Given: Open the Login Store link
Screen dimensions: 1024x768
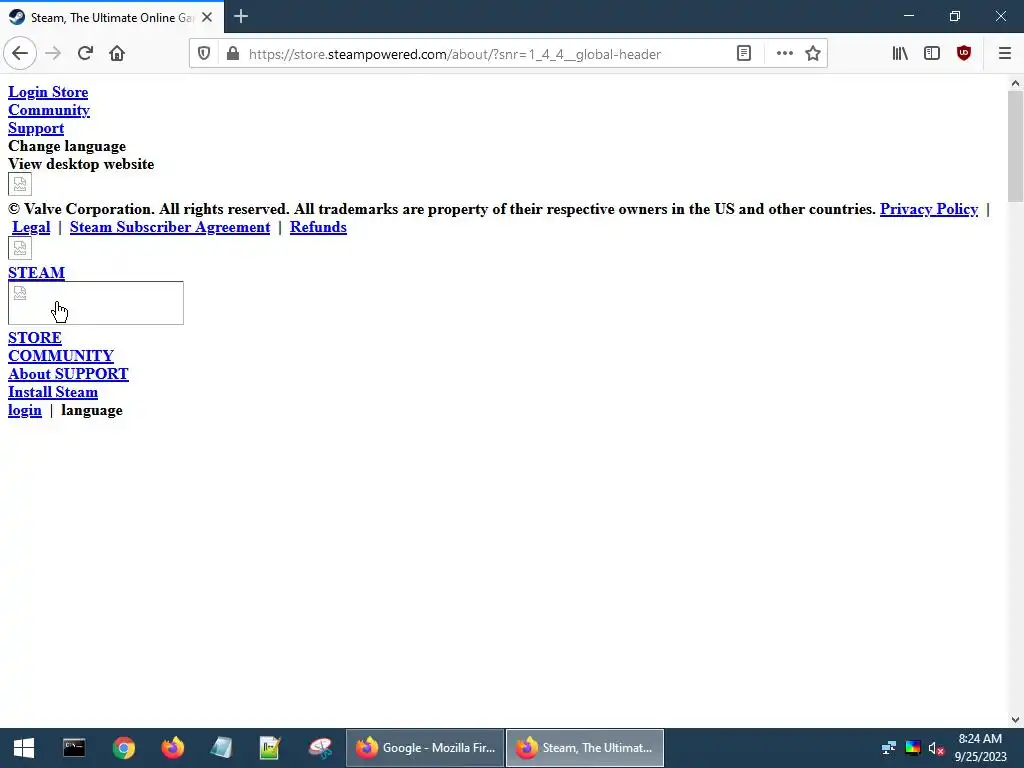Looking at the screenshot, I should coord(48,92).
